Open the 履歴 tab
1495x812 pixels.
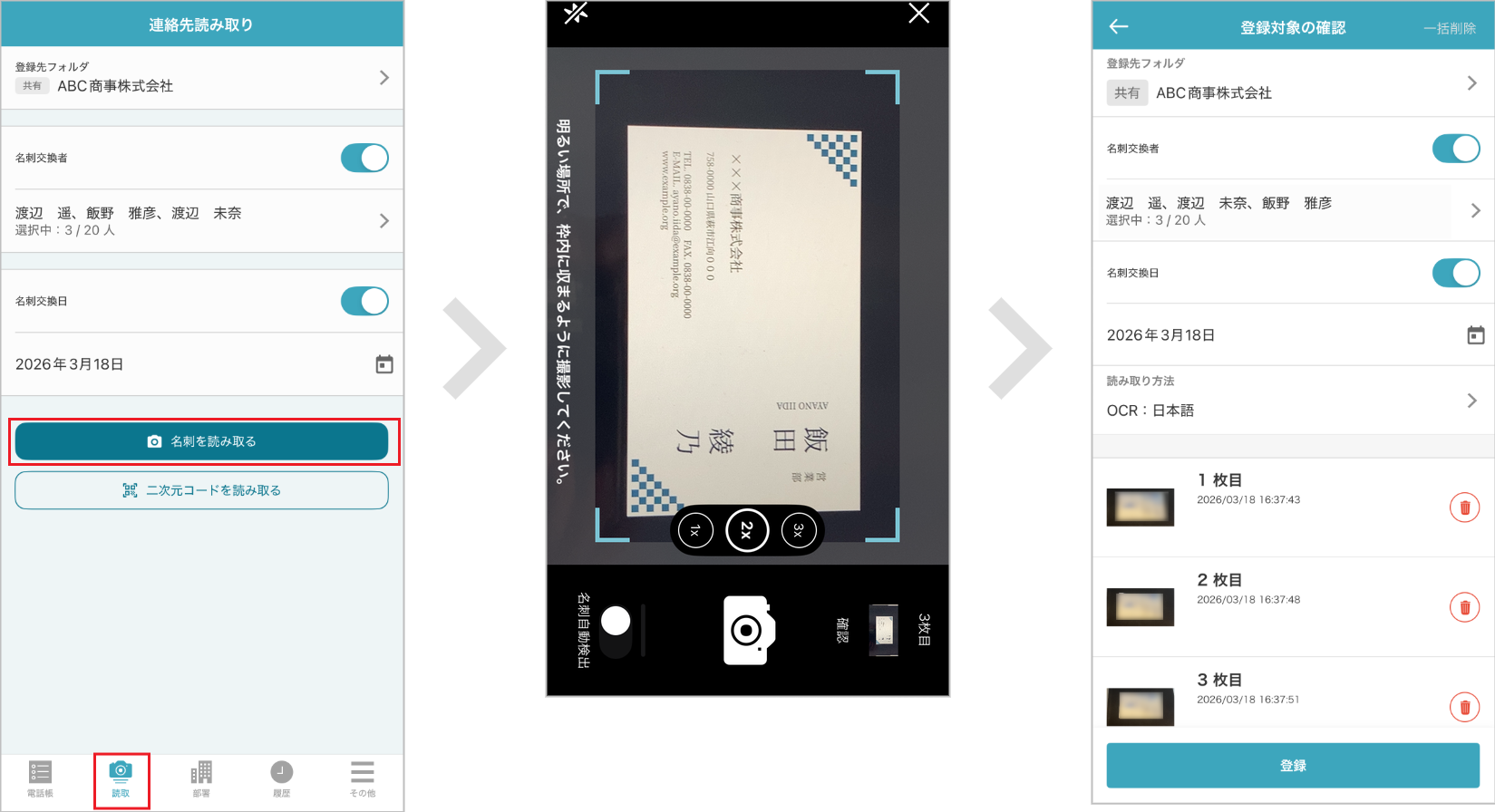tap(282, 778)
